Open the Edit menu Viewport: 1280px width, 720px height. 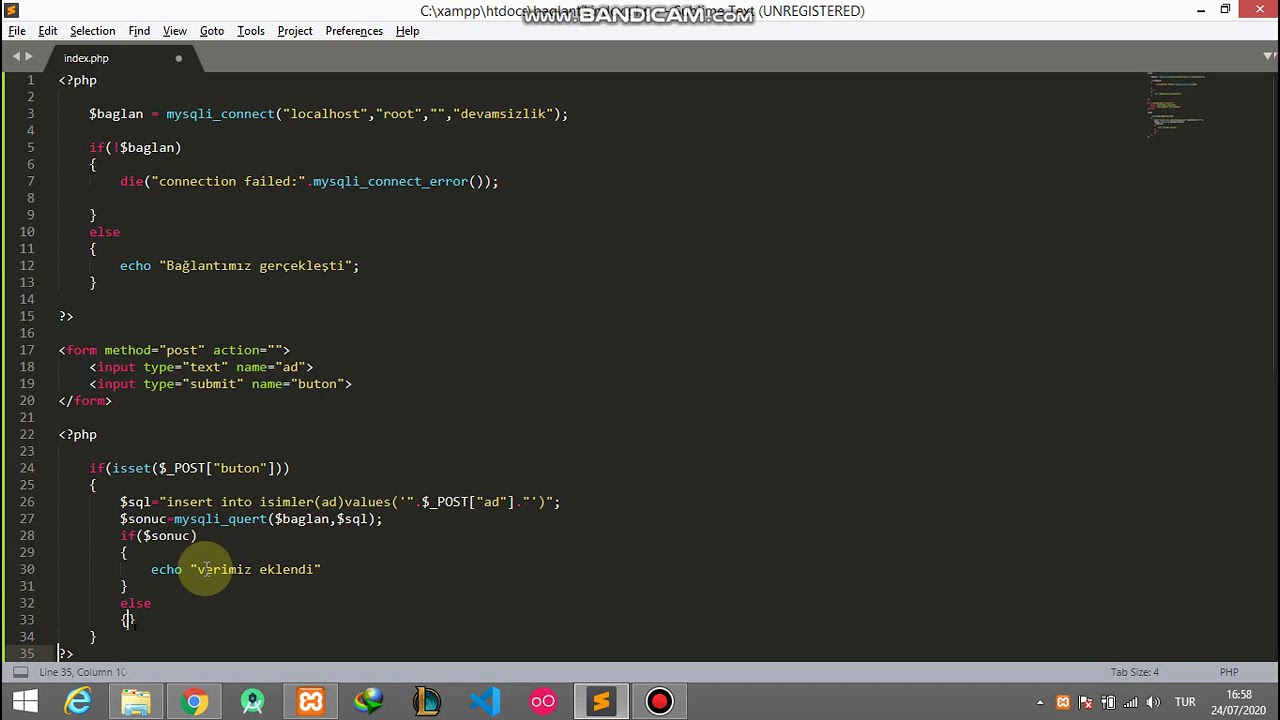(47, 31)
